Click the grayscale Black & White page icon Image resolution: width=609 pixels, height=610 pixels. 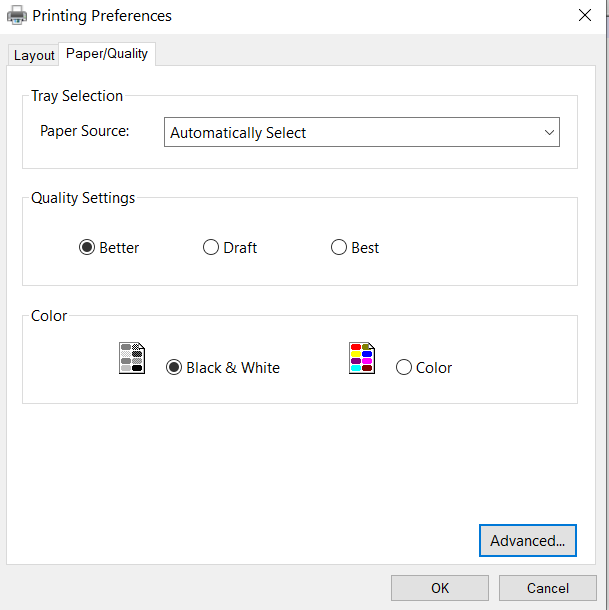click(131, 358)
